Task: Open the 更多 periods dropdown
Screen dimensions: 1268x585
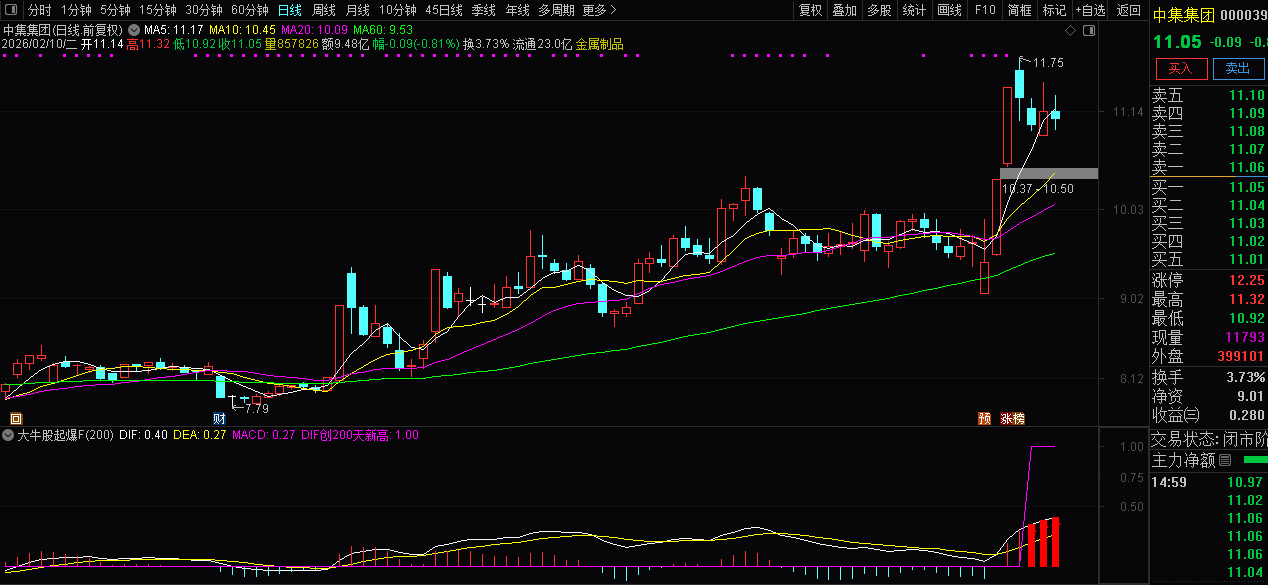Action: pos(598,10)
